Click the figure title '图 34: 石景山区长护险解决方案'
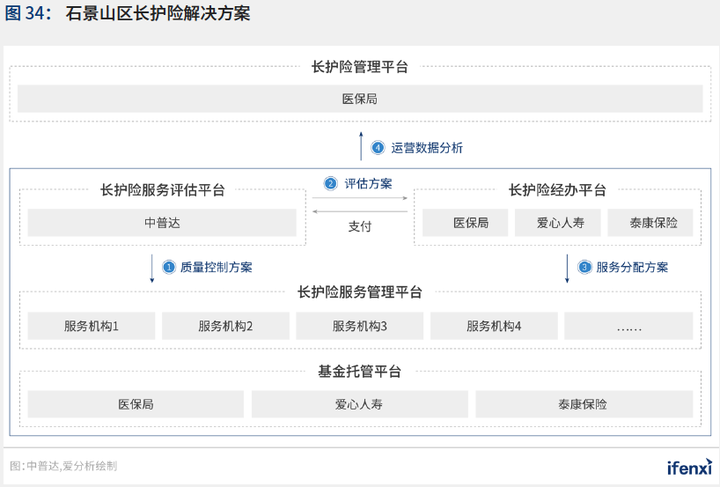 [128, 13]
